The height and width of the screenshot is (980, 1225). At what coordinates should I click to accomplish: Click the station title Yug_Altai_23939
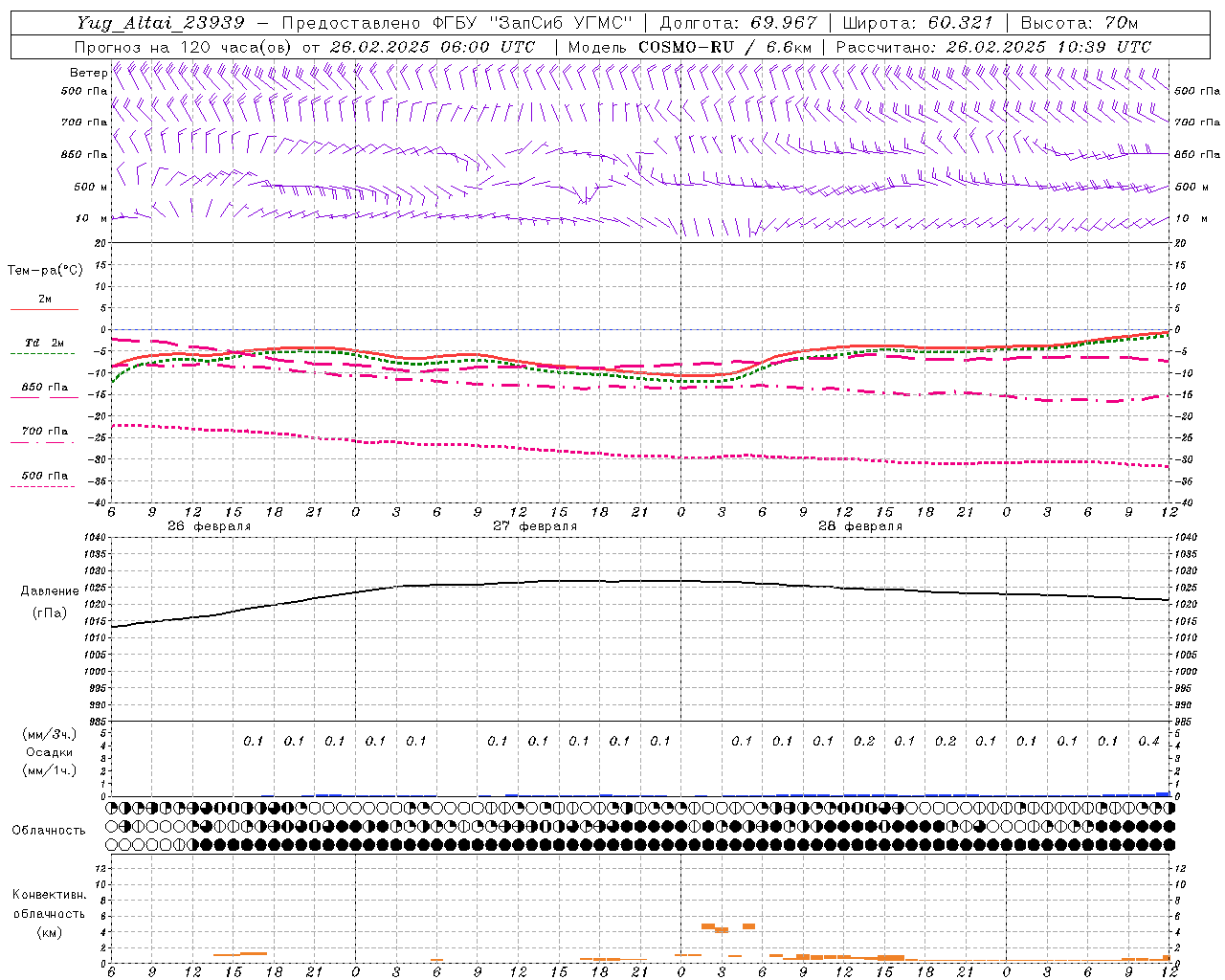161,23
